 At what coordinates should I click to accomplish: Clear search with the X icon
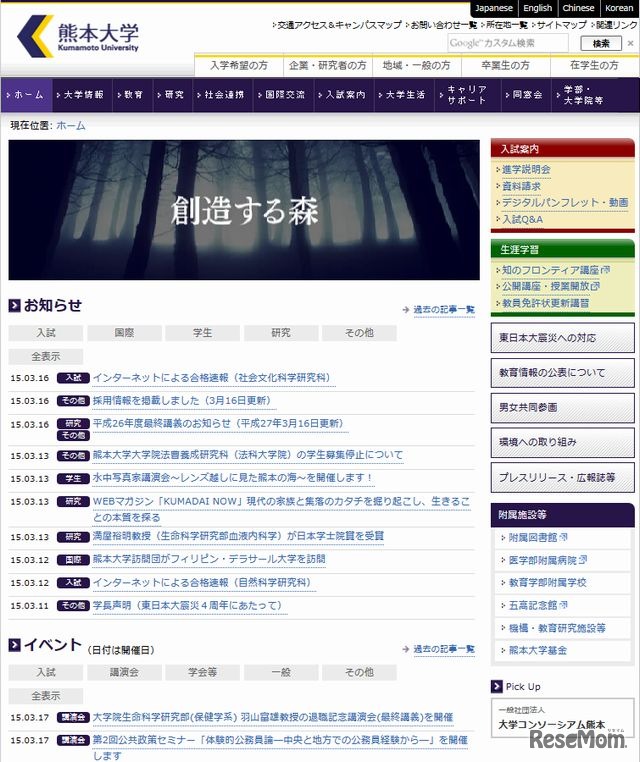pyautogui.click(x=630, y=43)
